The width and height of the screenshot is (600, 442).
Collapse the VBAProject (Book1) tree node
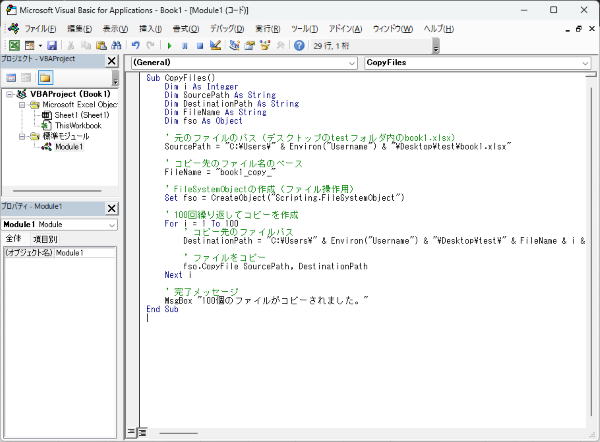10,94
